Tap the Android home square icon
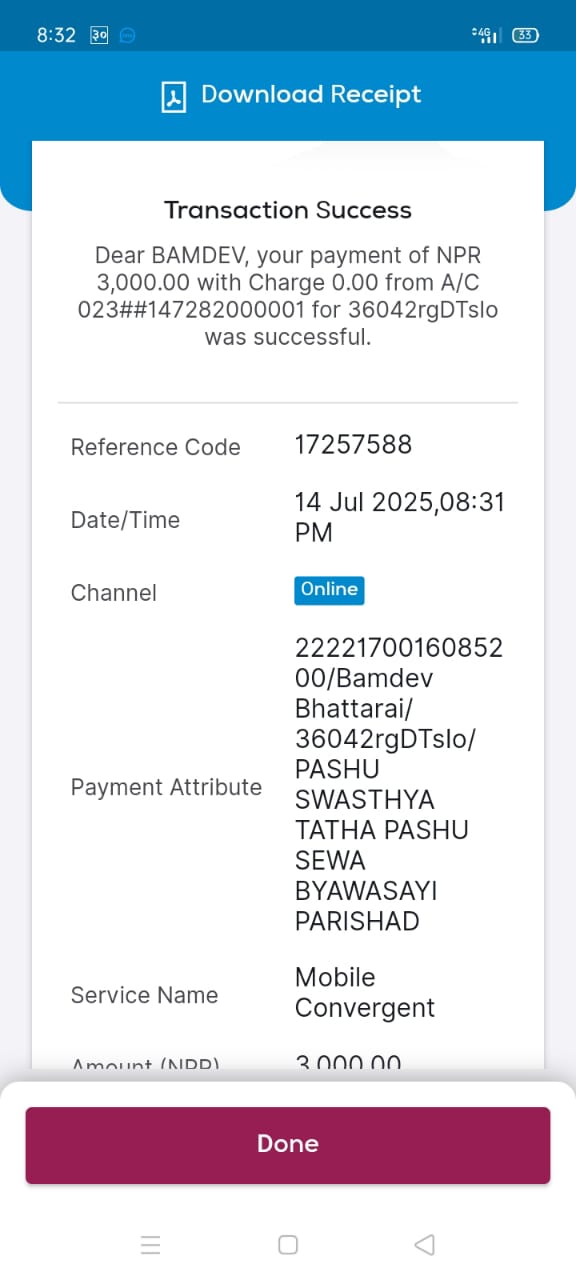576x1280 pixels. click(x=288, y=1245)
